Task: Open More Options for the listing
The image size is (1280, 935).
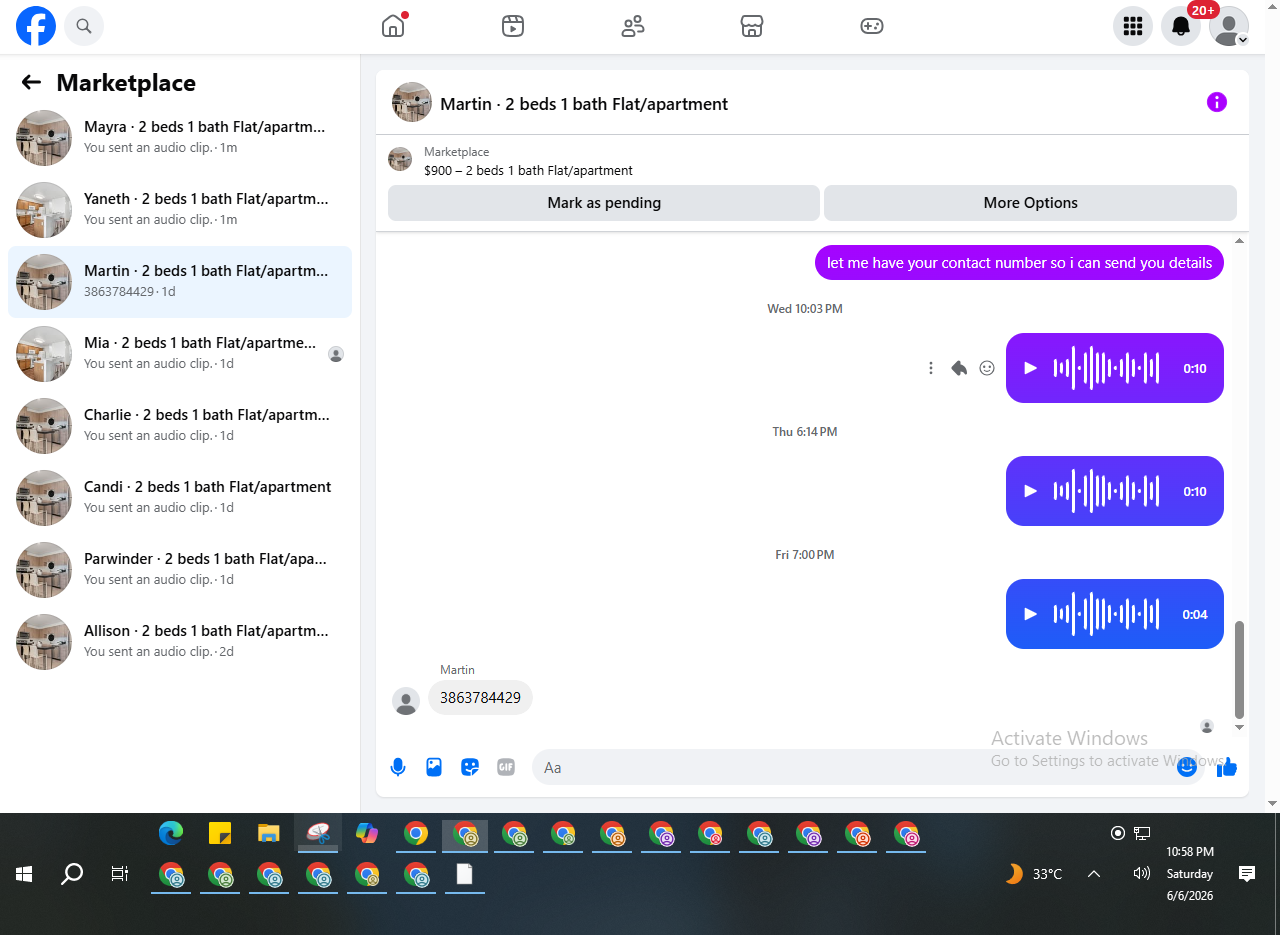Action: coord(1030,203)
